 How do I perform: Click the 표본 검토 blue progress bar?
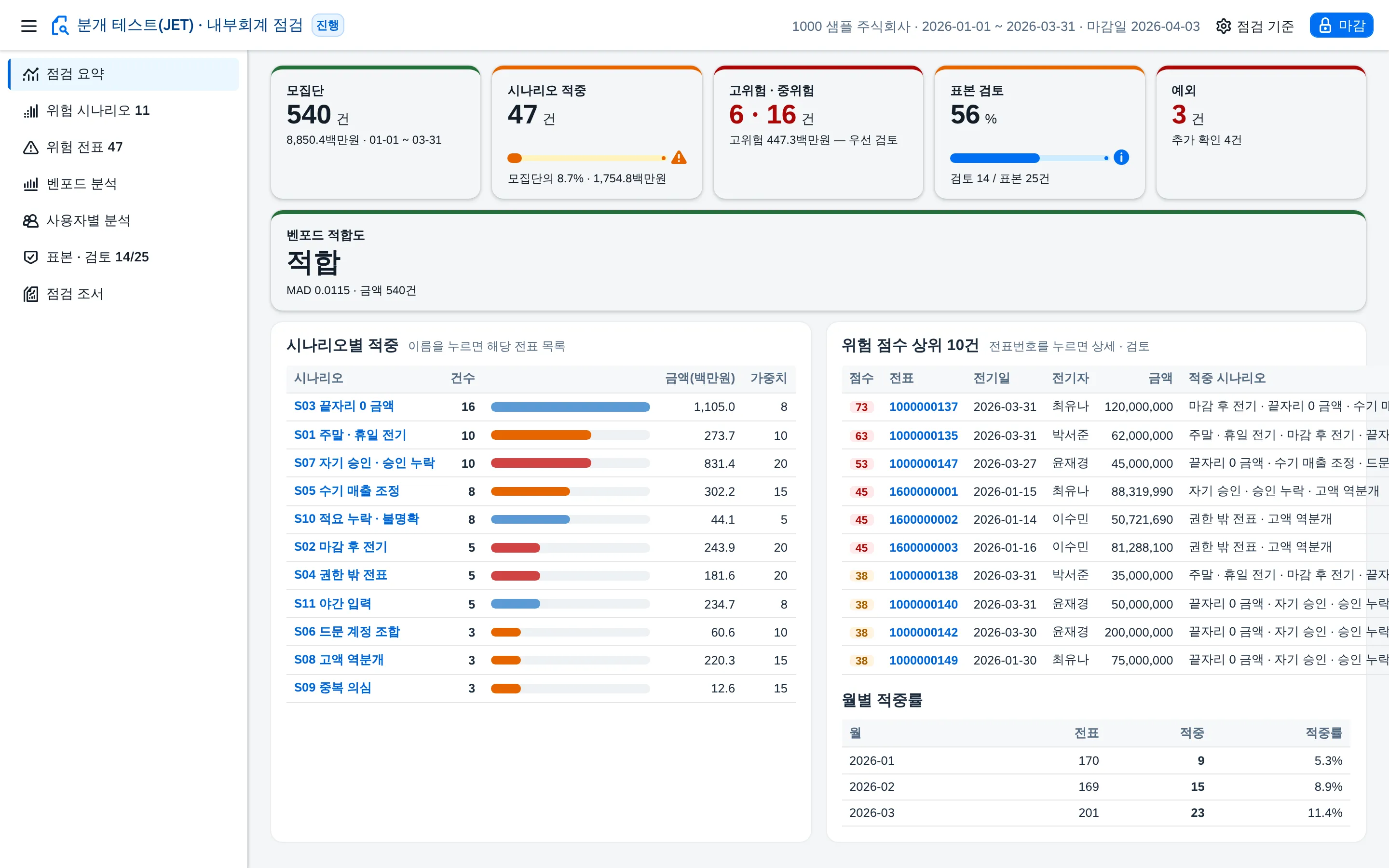pos(1029,158)
